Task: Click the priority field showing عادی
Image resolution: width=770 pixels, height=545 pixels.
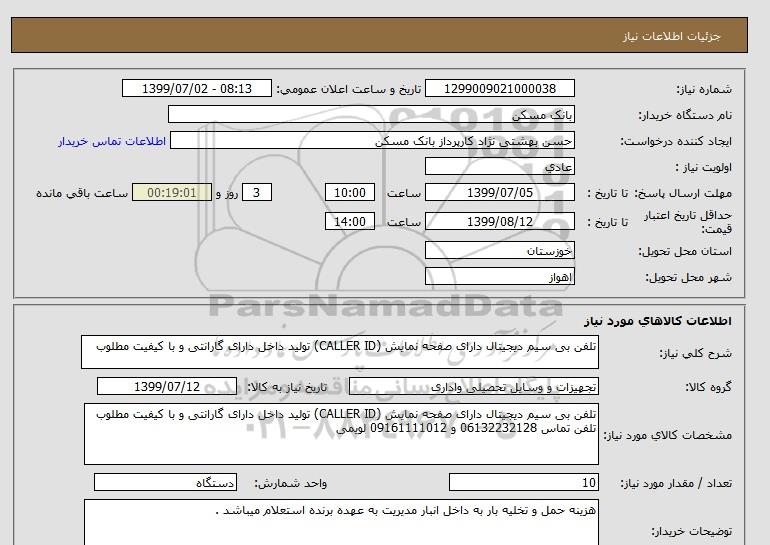Action: [500, 167]
